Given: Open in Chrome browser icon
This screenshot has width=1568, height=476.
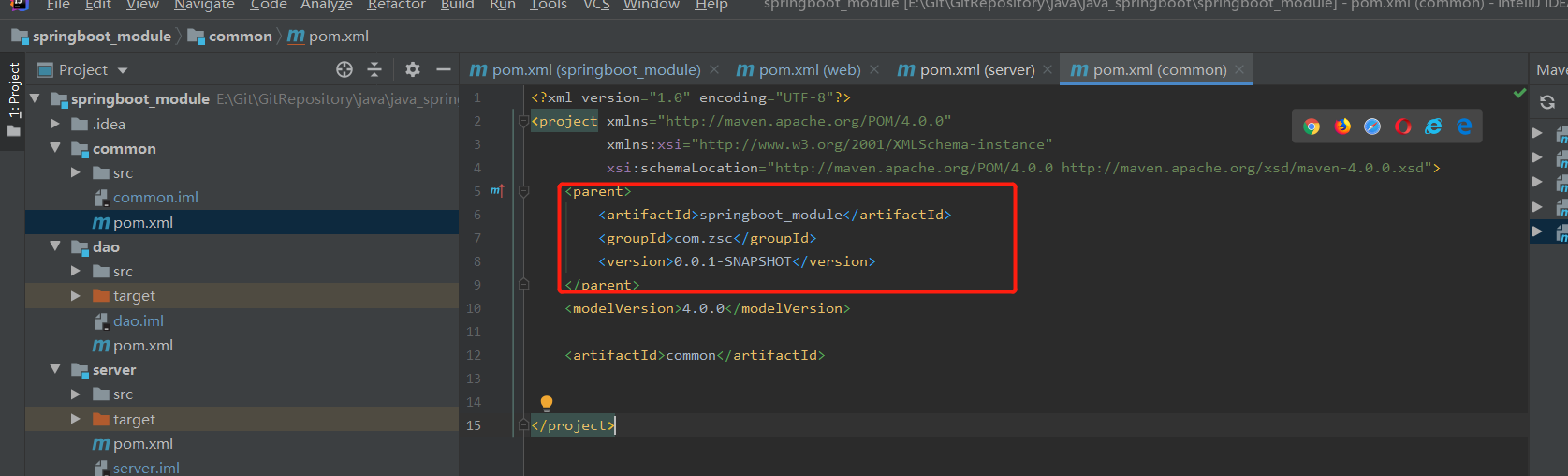Looking at the screenshot, I should coord(1312,126).
